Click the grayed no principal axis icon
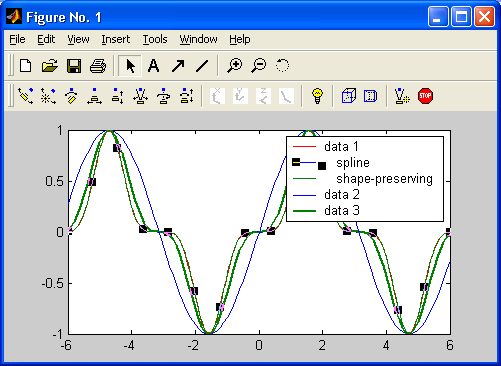Viewport: 501px width, 366px height. pyautogui.click(x=286, y=96)
